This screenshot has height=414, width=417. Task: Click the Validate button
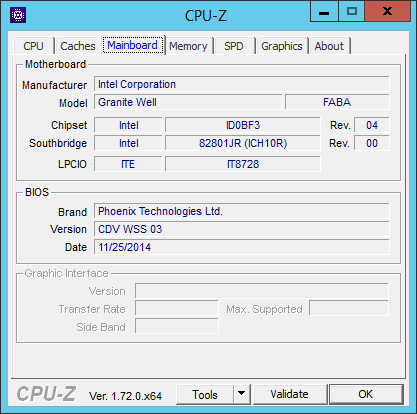point(290,394)
